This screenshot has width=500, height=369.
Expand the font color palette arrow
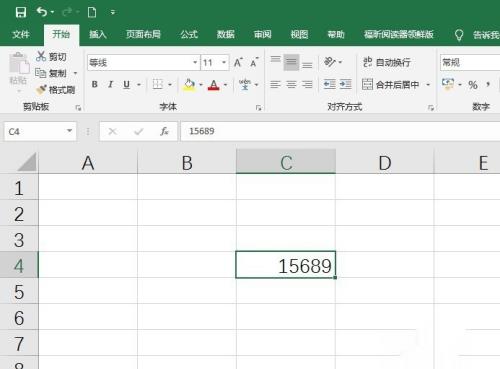click(x=226, y=85)
